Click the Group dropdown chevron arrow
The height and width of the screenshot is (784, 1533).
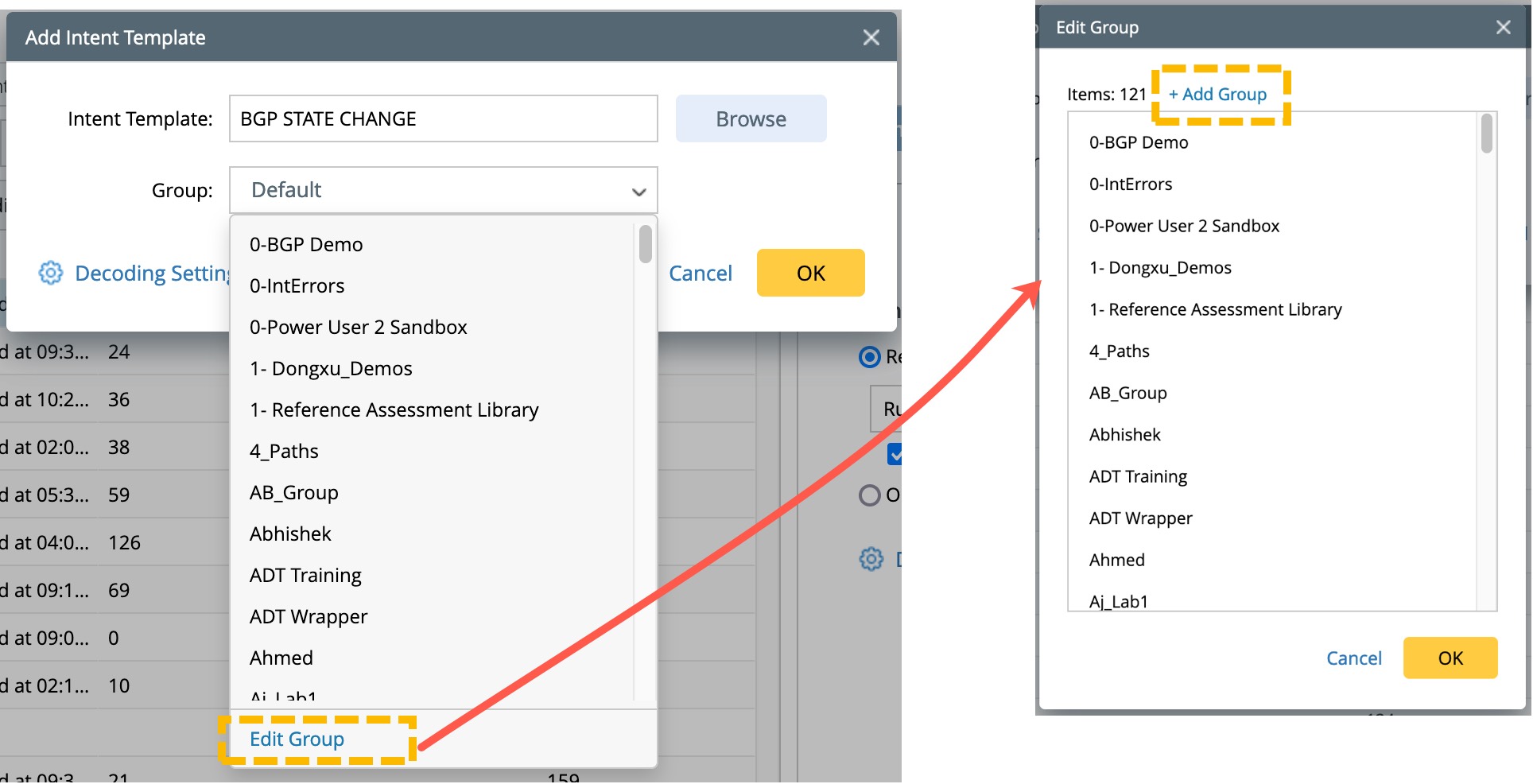(x=638, y=192)
